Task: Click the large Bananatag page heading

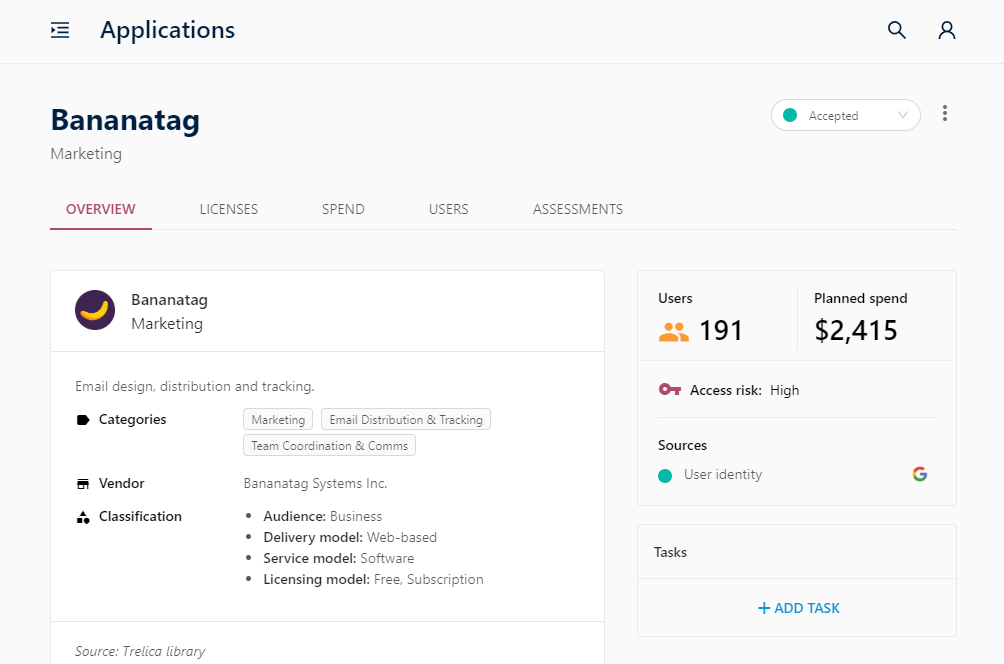Action: tap(126, 120)
